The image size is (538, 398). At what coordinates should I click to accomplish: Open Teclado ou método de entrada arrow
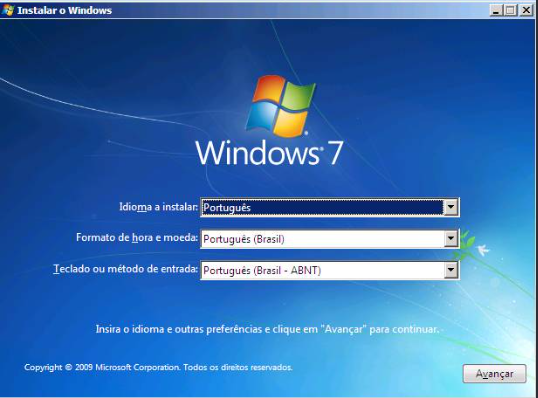point(451,270)
